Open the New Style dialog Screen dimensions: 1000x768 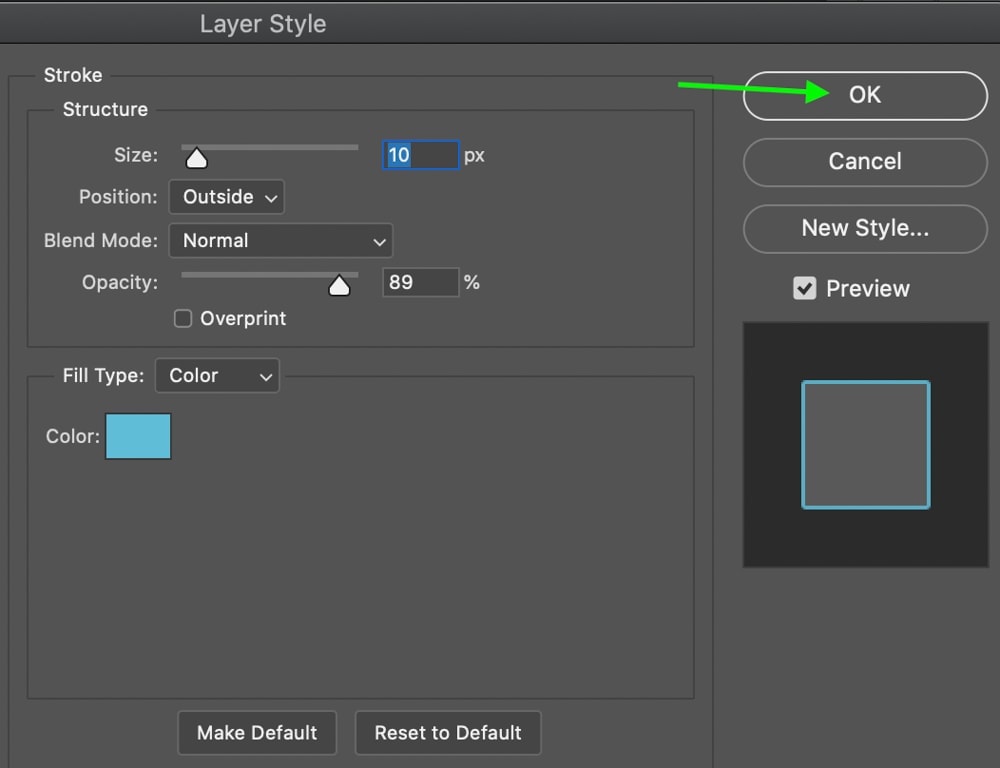pyautogui.click(x=865, y=228)
